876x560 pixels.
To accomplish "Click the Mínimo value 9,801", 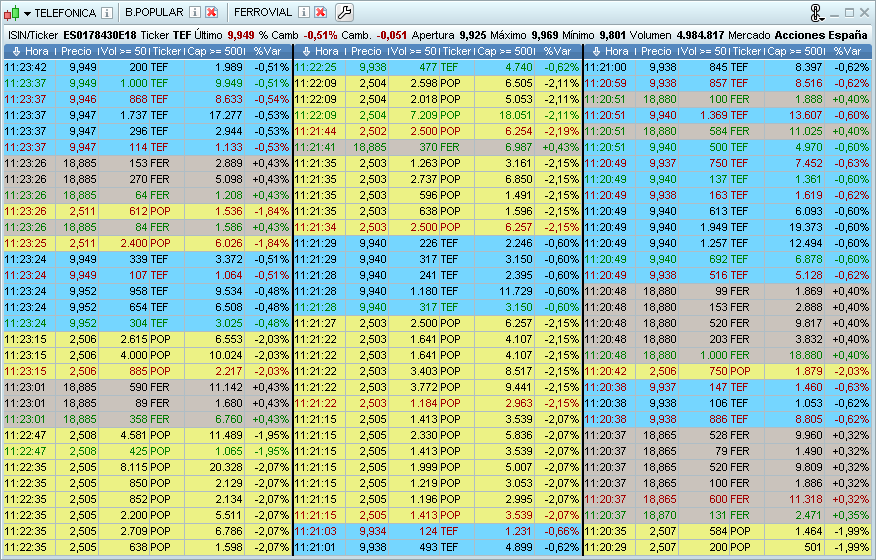I will [612, 35].
